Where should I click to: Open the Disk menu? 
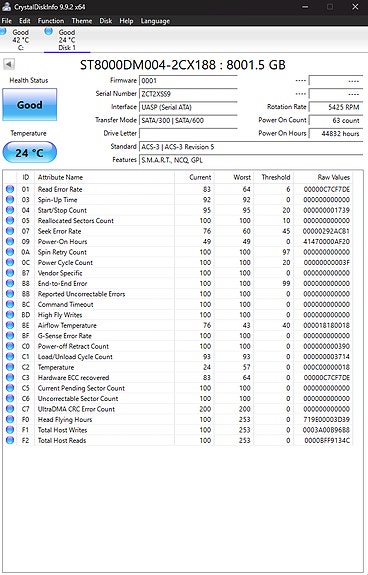106,21
